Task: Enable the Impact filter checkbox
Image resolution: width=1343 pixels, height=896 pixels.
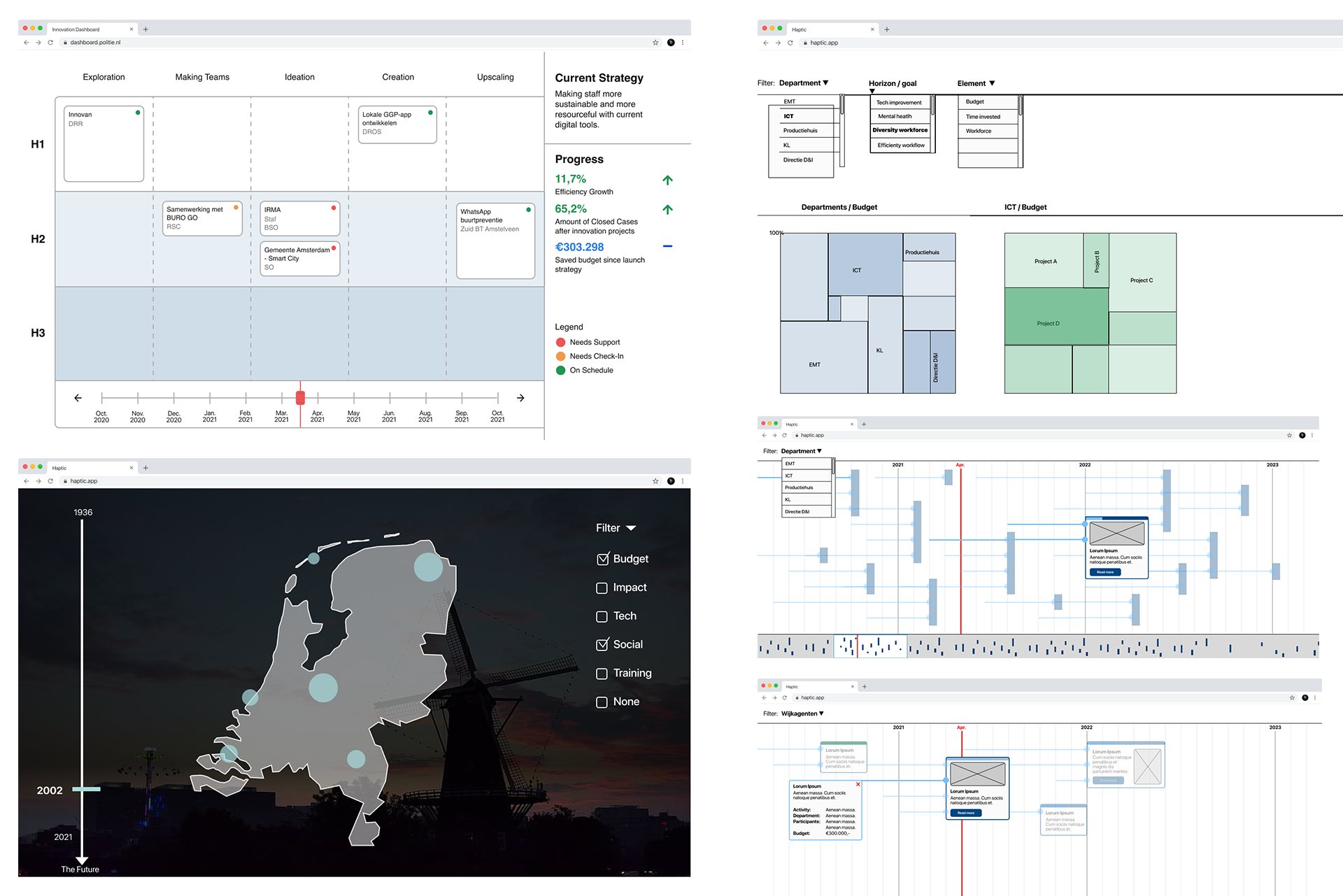Action: (x=602, y=588)
